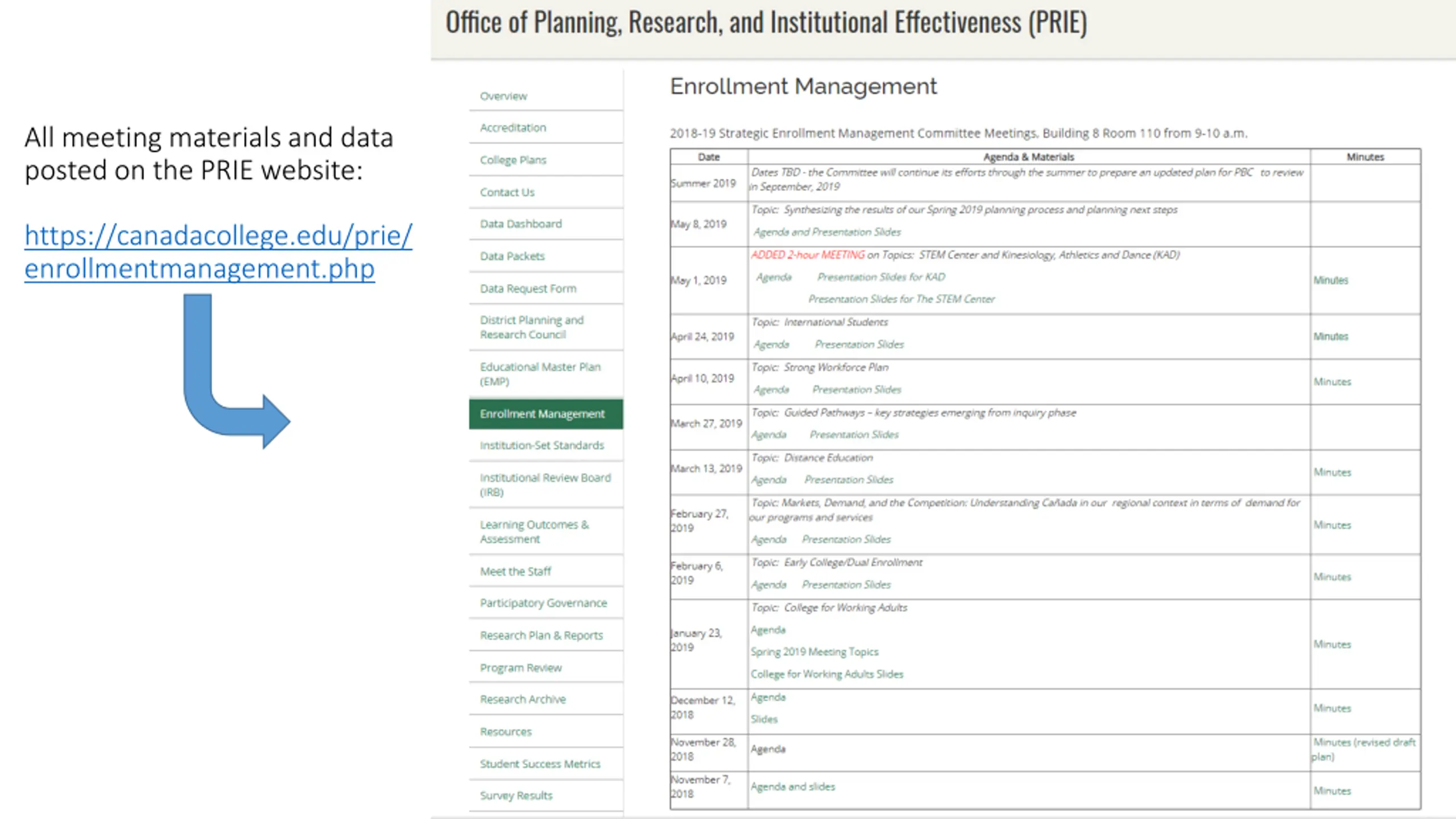The width and height of the screenshot is (1456, 819).
Task: Open Spring 2019 Meeting Topics
Action: [814, 652]
